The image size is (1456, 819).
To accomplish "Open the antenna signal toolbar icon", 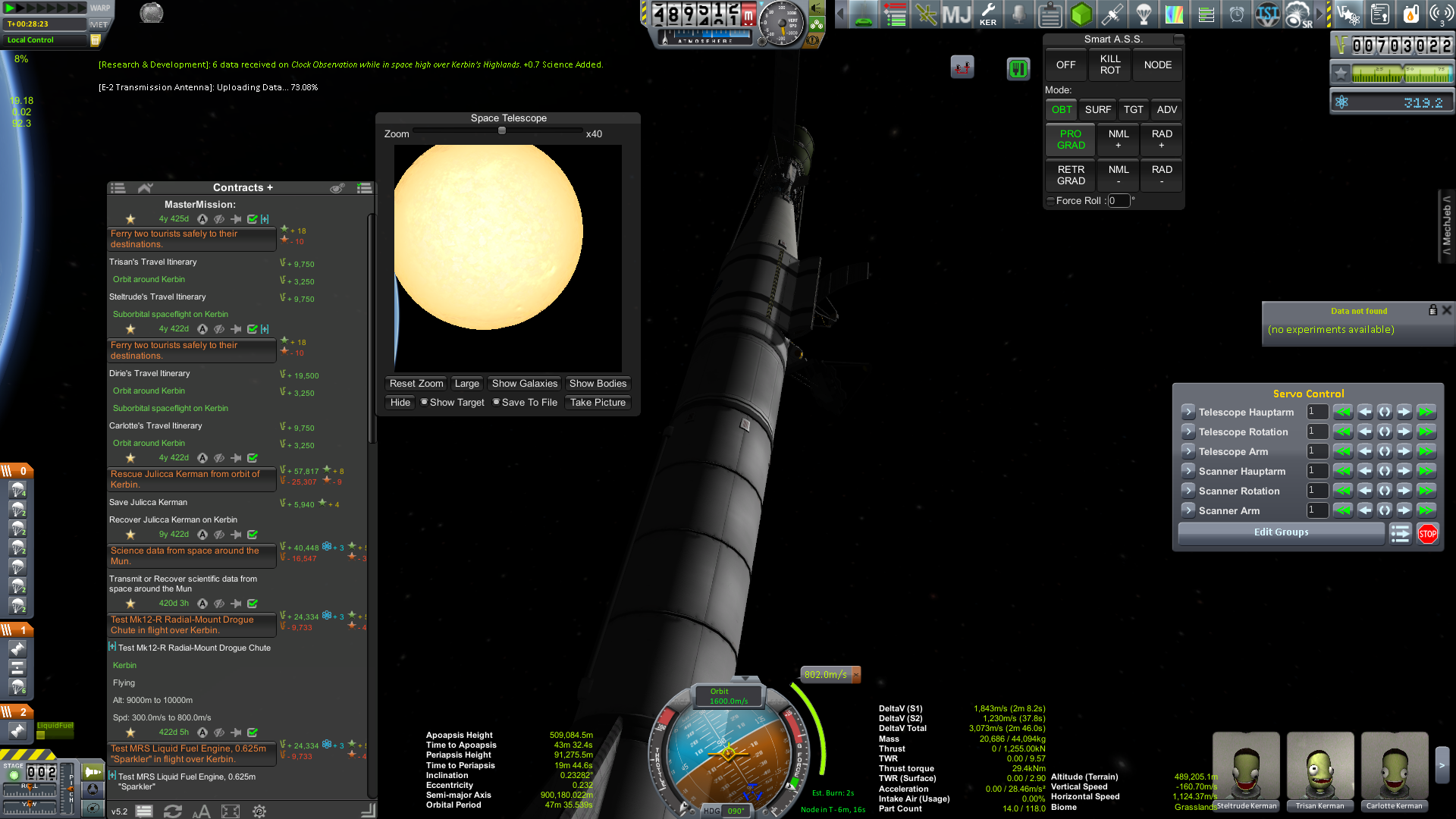I will pyautogui.click(x=1441, y=14).
